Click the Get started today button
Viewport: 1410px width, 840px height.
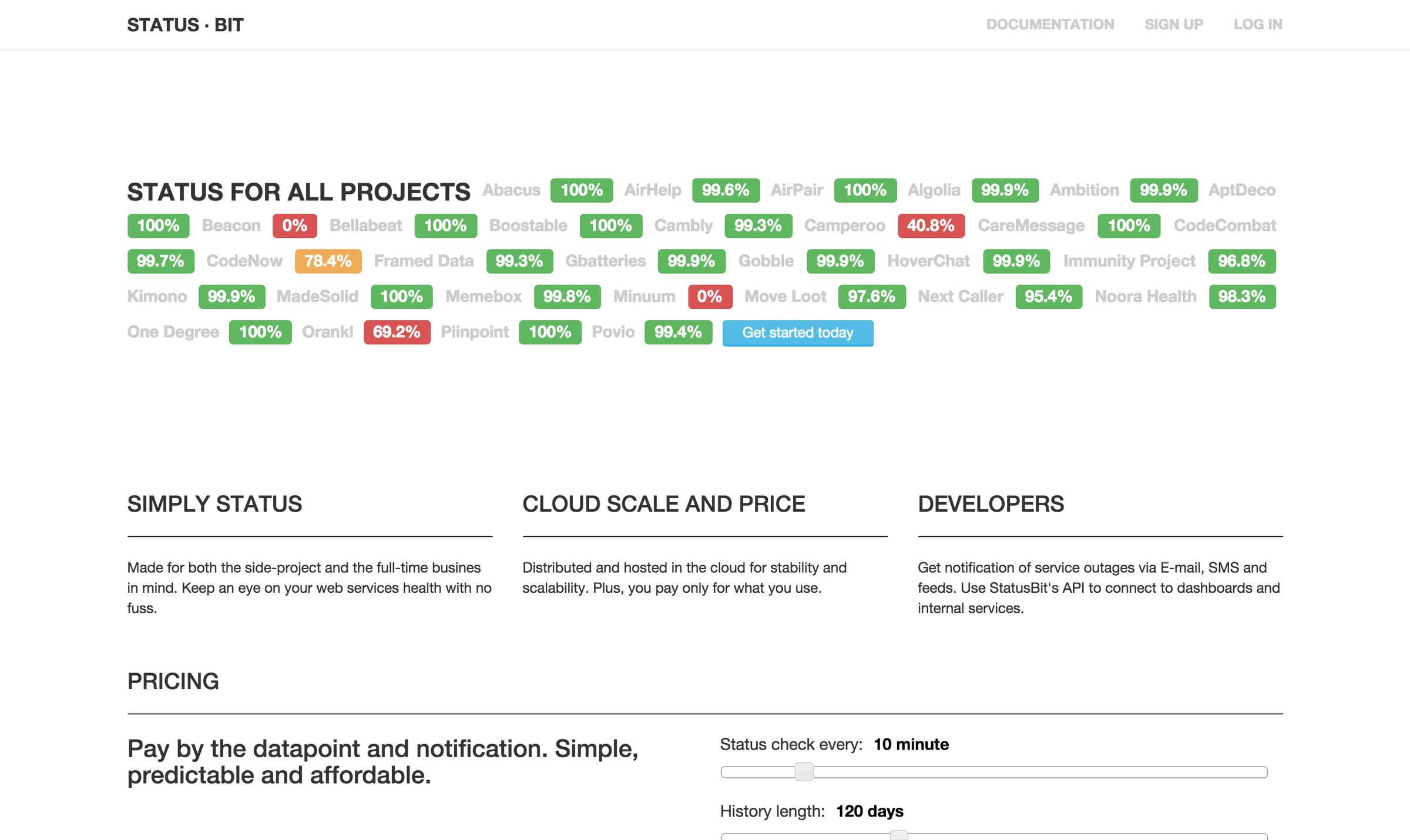point(797,332)
